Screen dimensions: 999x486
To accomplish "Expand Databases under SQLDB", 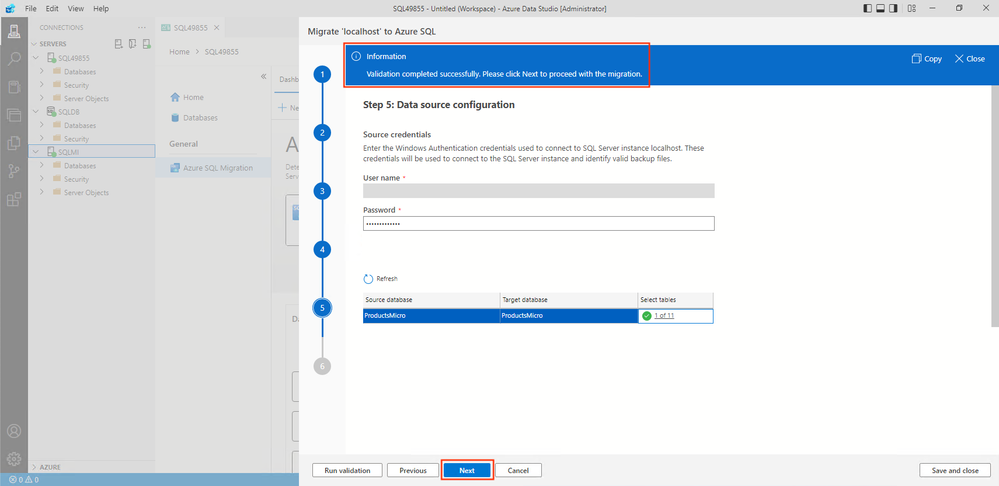I will [42, 125].
